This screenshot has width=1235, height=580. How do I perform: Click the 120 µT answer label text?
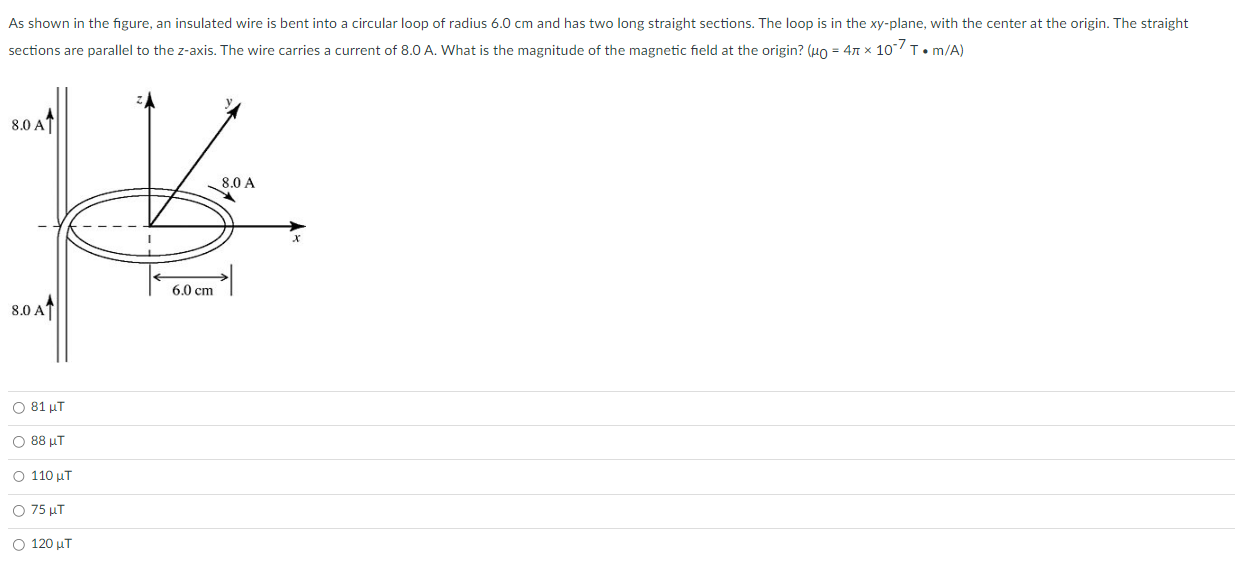[x=51, y=545]
